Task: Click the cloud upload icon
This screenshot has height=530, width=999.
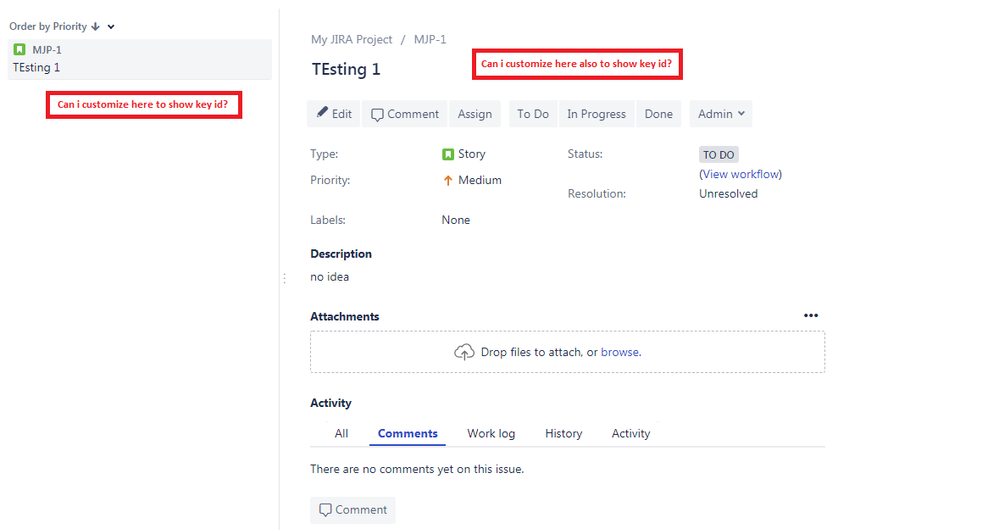Action: tap(464, 352)
